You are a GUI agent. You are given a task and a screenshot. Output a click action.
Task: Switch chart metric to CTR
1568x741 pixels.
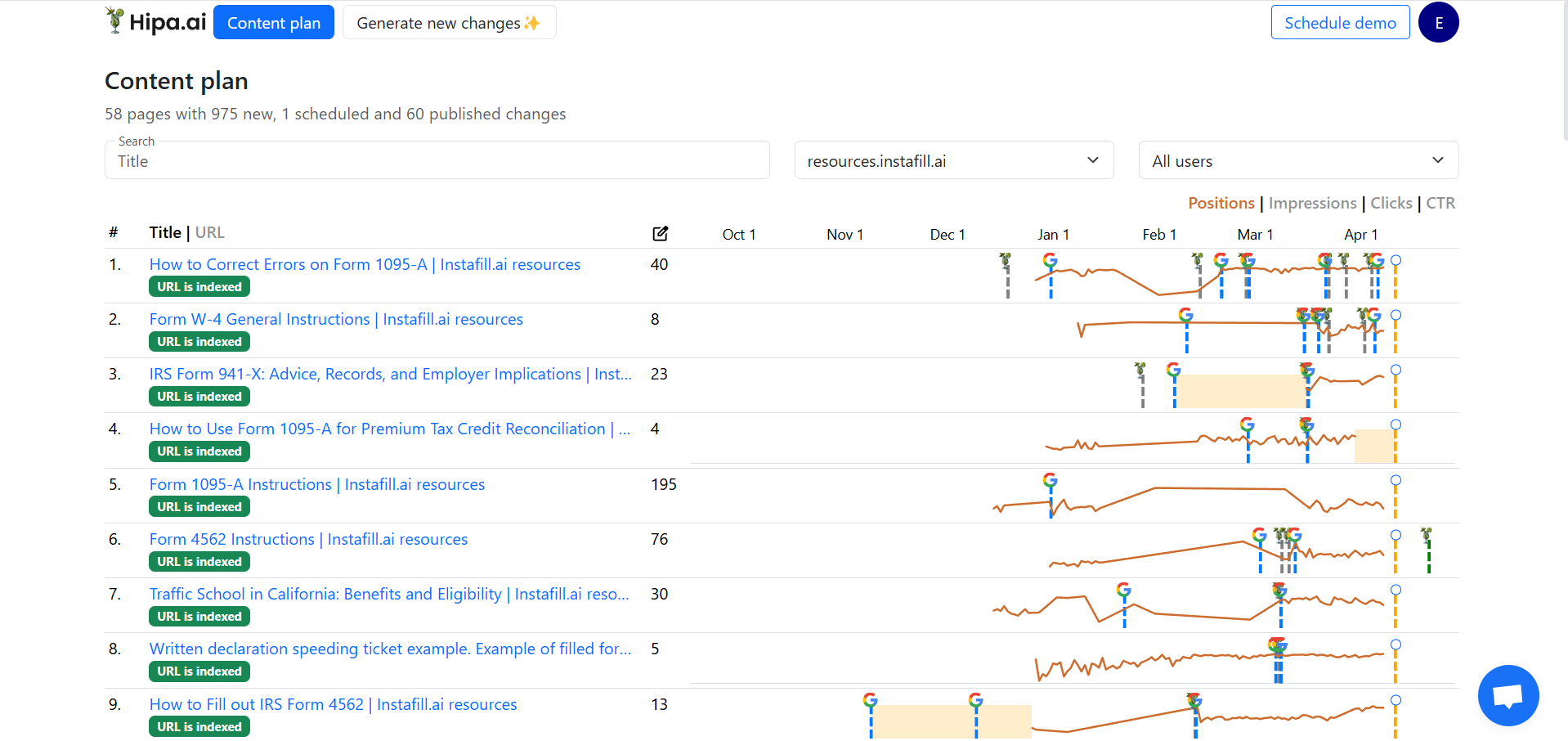[x=1440, y=203]
